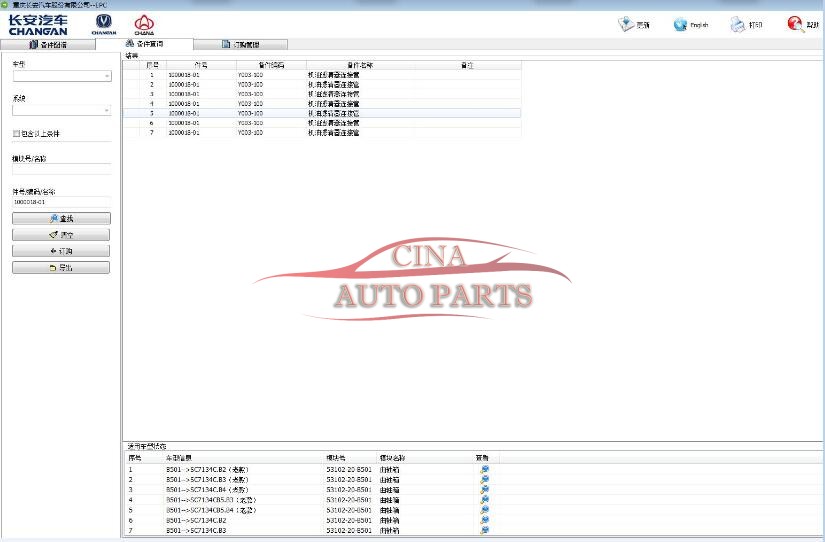This screenshot has height=542, width=825.
Task: Click view icon for last row SC7134C.B3
Action: [485, 530]
